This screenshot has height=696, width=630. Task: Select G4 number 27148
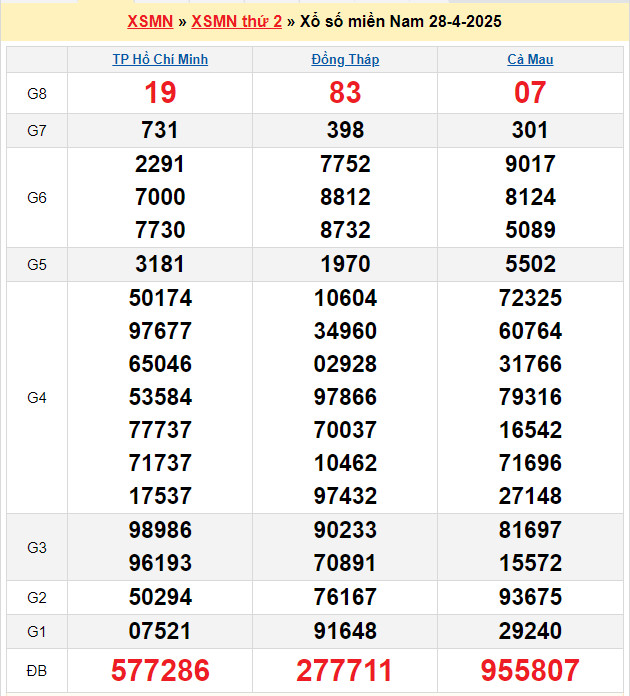pos(531,496)
